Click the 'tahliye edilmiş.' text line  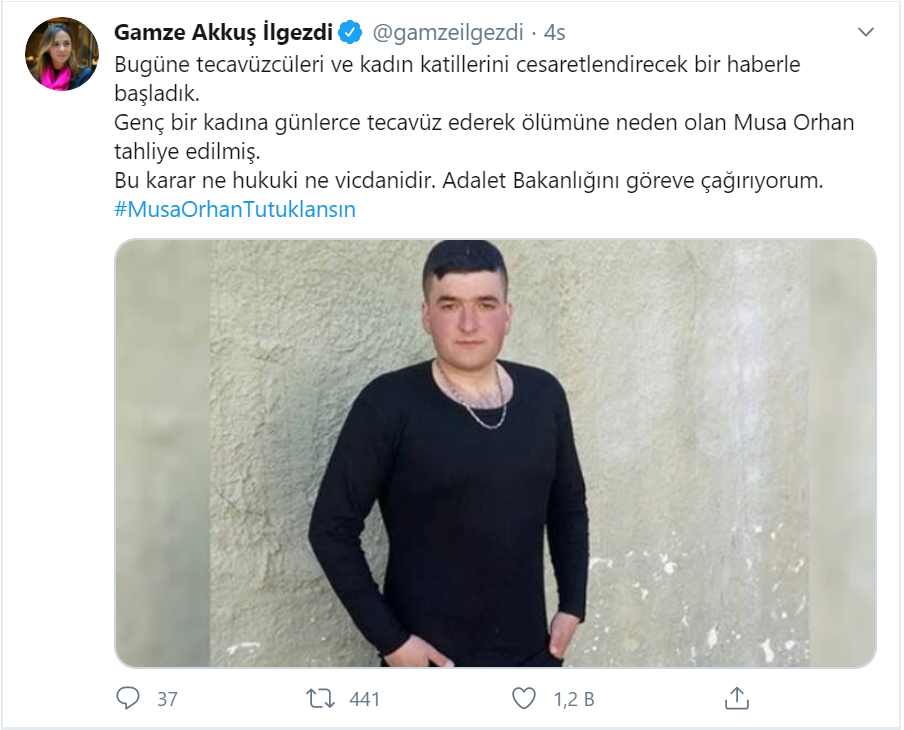[187, 152]
